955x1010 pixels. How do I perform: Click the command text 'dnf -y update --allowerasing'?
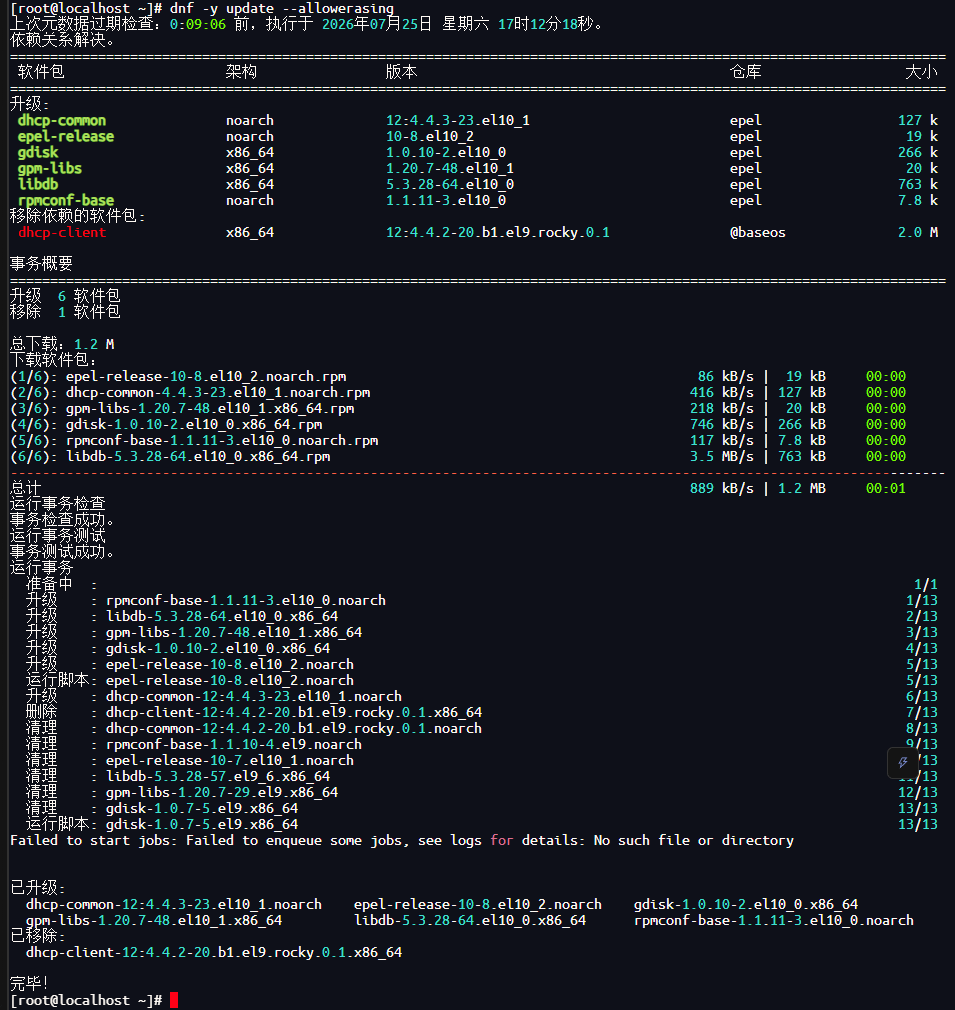tap(282, 8)
